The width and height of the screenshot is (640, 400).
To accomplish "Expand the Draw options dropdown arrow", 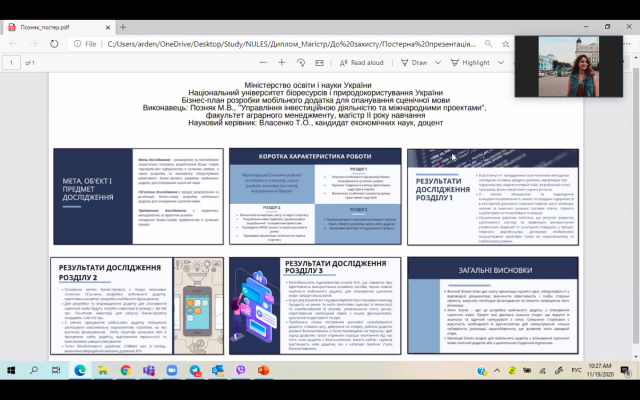I will click(x=438, y=62).
